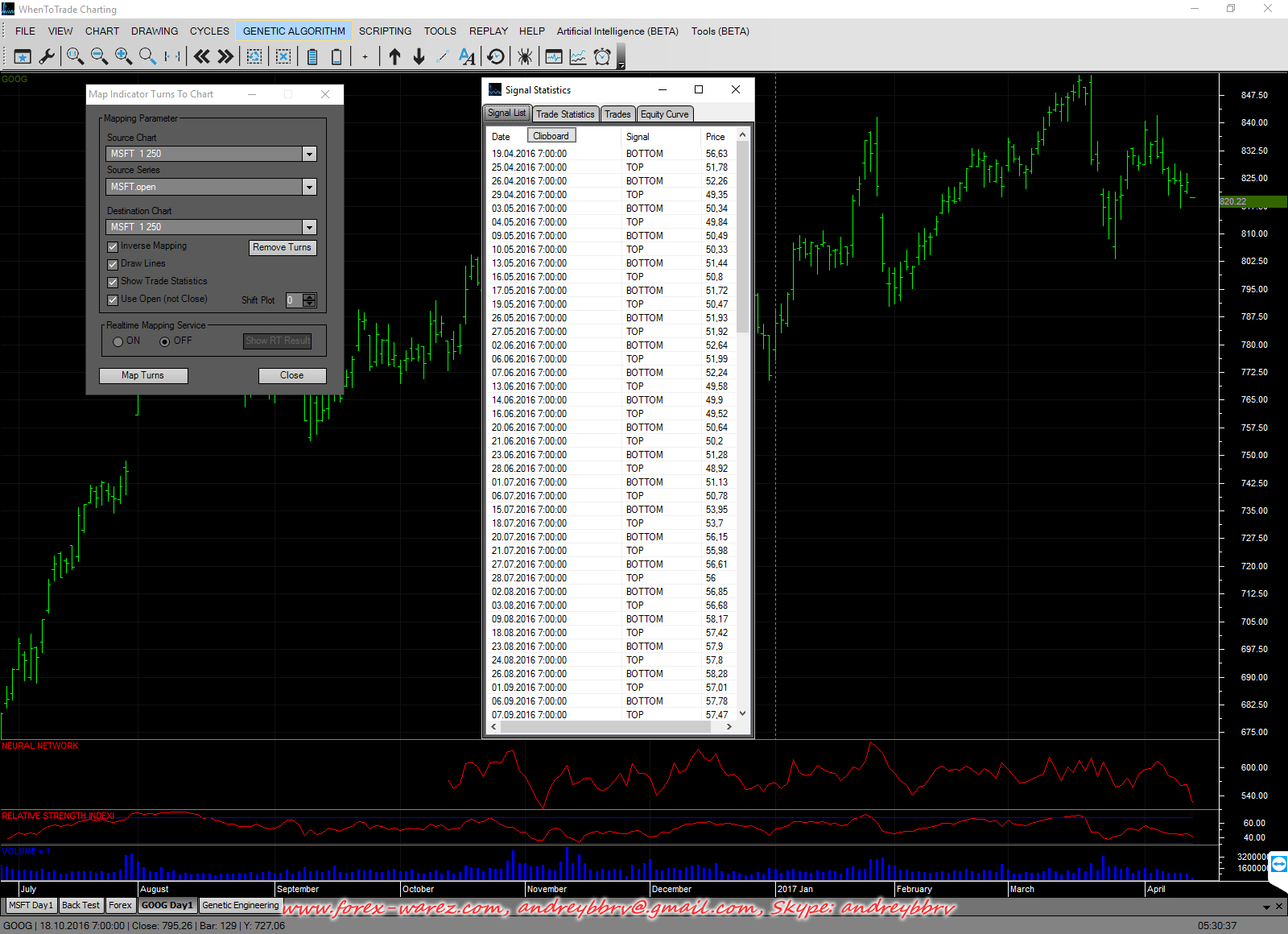Click the double left chevron scroll icon
The height and width of the screenshot is (934, 1288).
click(201, 56)
